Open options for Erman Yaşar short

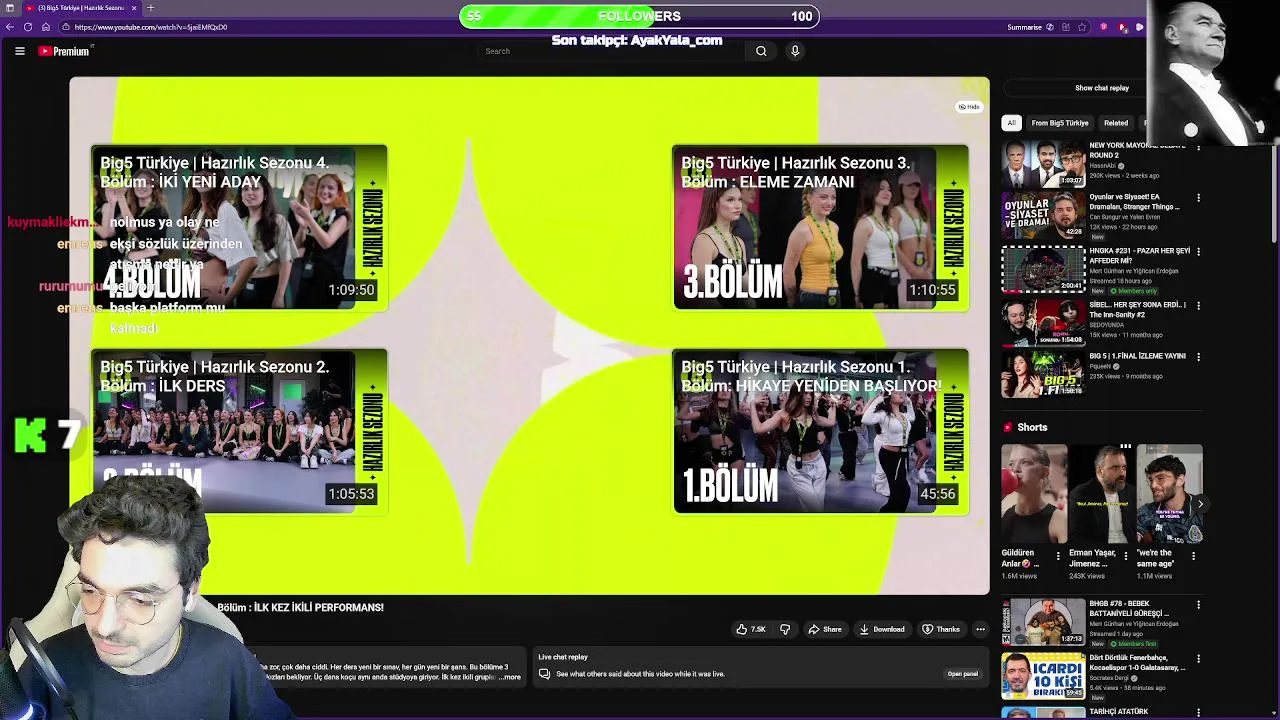[x=1126, y=555]
